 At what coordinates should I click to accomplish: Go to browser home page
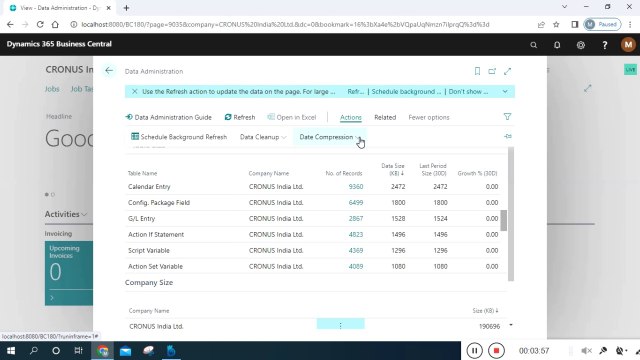[x=55, y=24]
